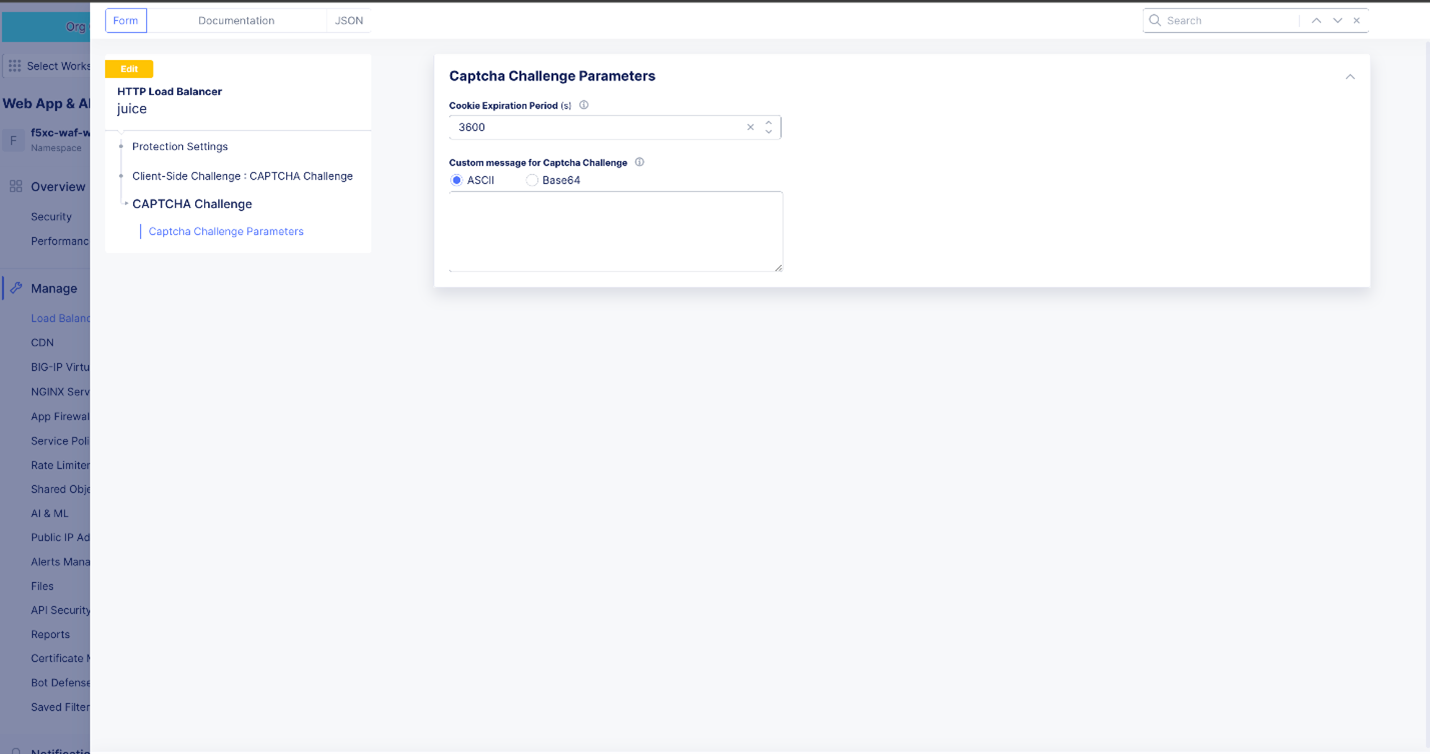Click the previous search result chevron
The height and width of the screenshot is (754, 1430).
[x=1316, y=19]
